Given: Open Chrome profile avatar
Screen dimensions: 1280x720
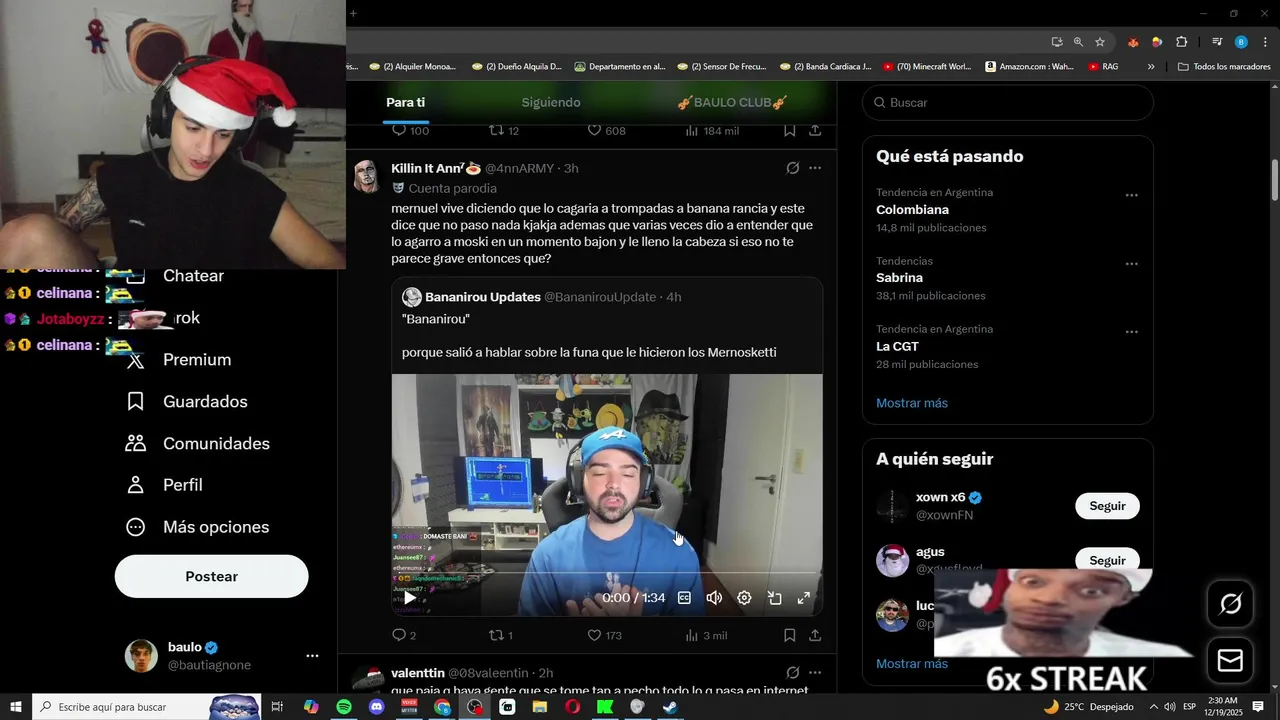Looking at the screenshot, I should coord(1241,42).
